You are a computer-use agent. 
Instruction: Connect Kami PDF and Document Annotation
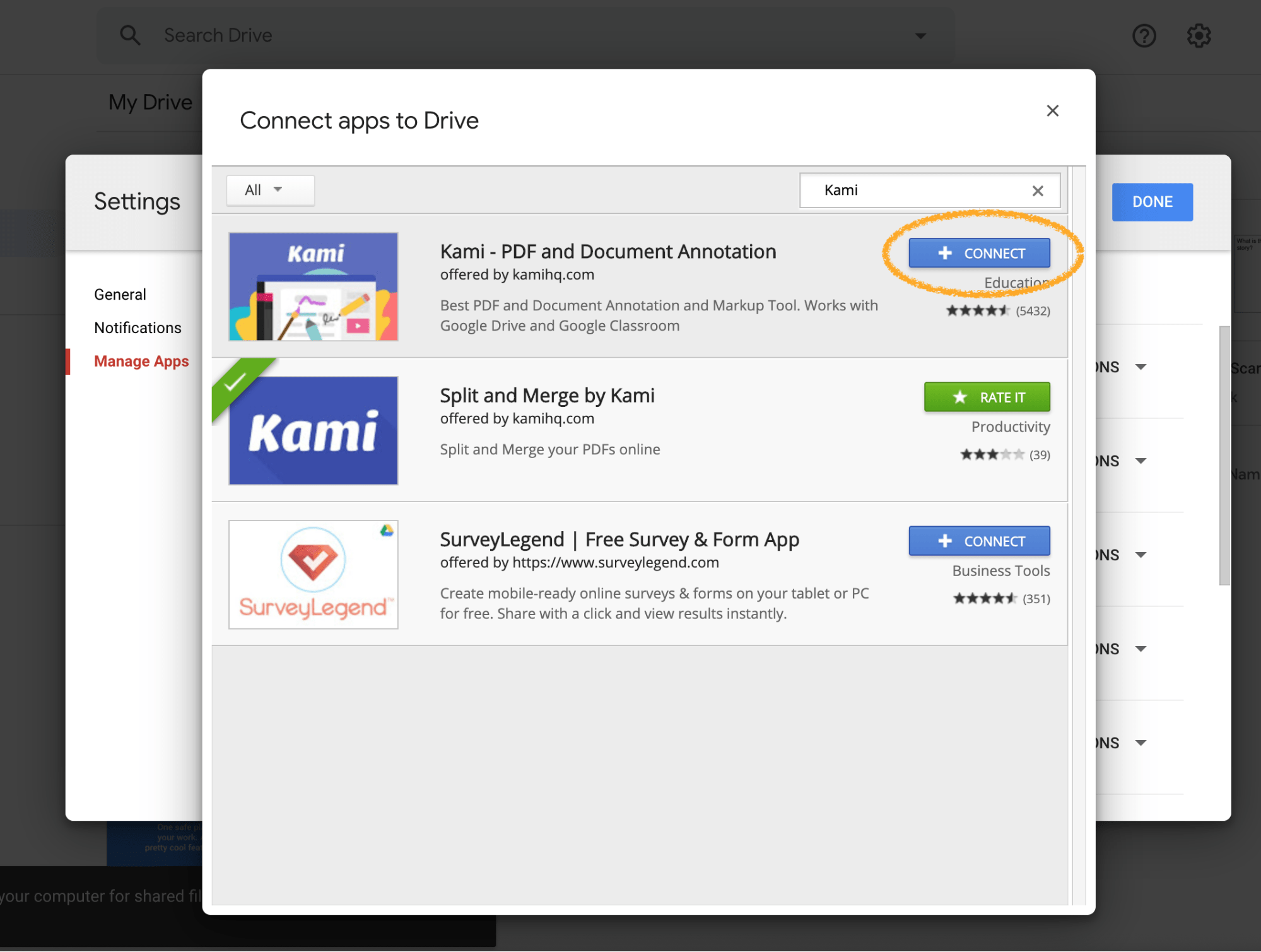979,253
